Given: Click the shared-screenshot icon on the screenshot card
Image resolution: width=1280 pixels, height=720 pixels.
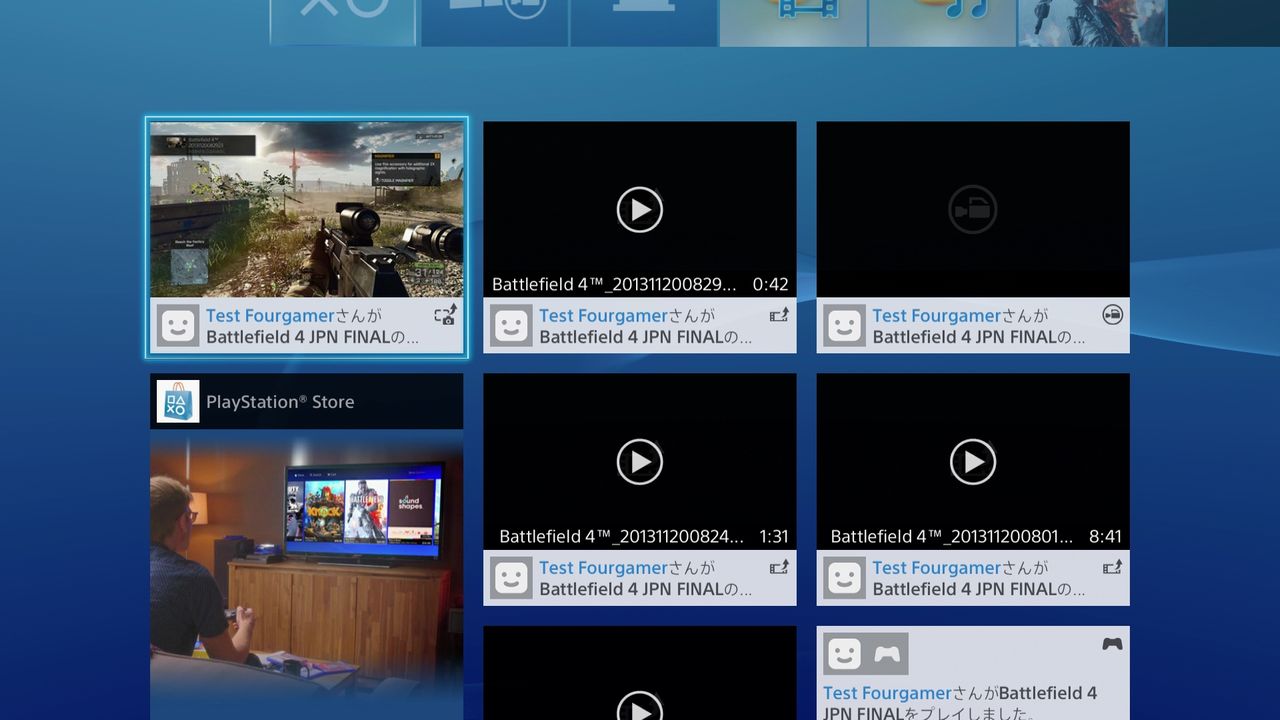Looking at the screenshot, I should pos(445,316).
